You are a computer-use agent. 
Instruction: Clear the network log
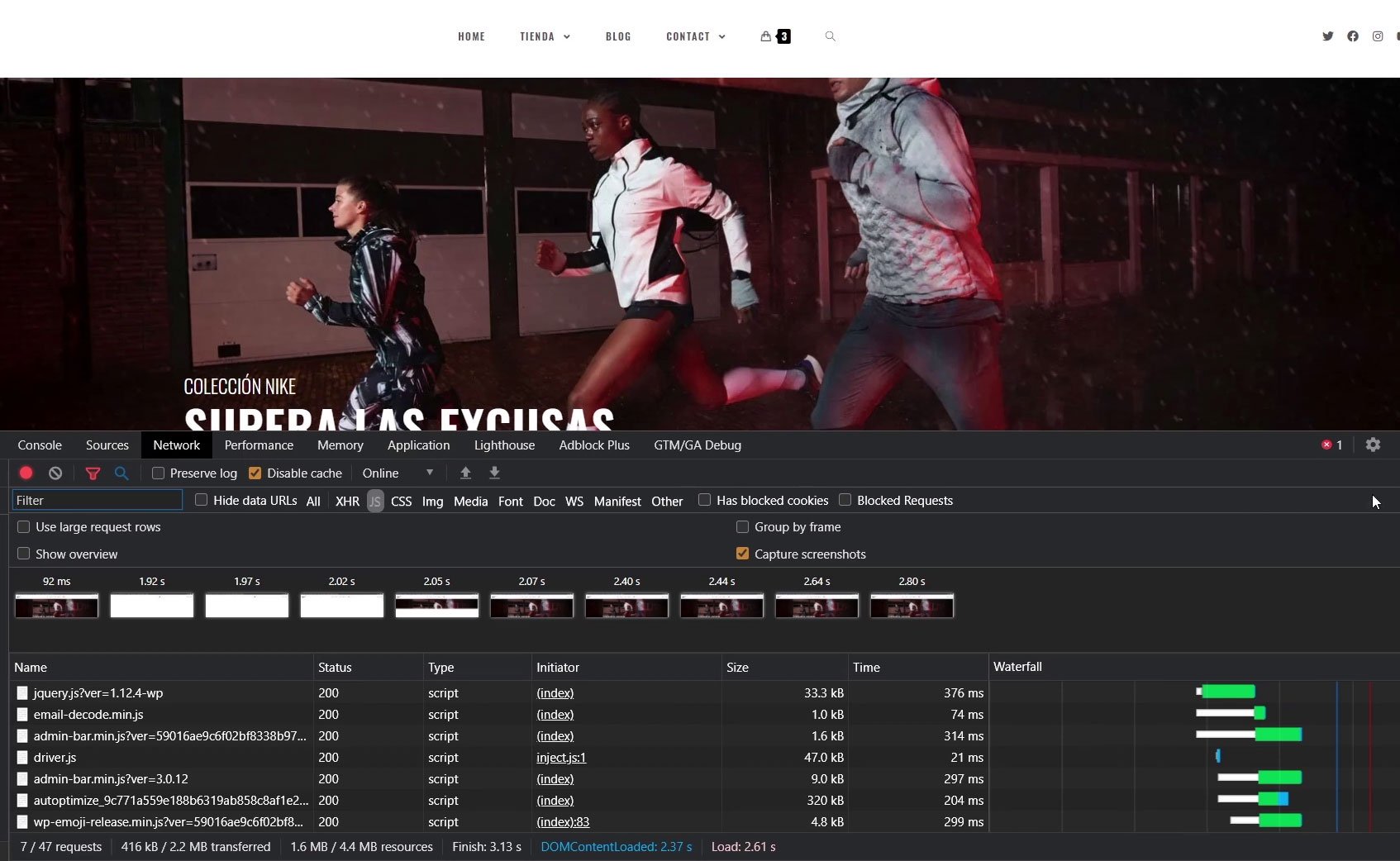55,473
